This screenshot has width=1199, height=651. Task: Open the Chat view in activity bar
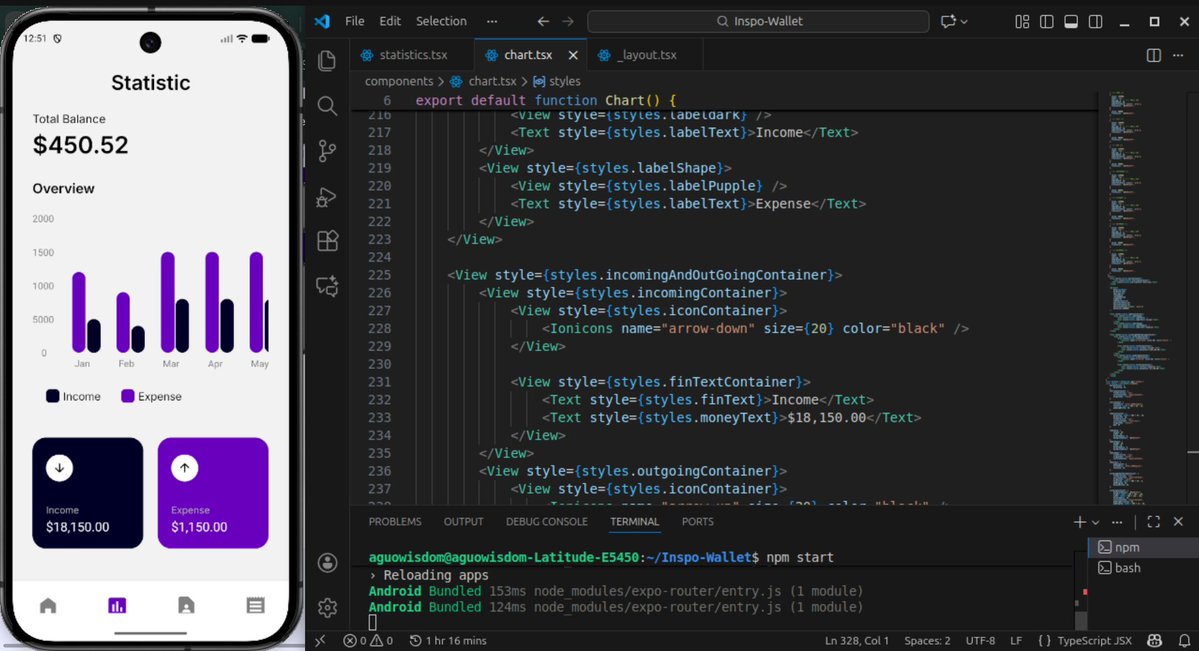[327, 286]
